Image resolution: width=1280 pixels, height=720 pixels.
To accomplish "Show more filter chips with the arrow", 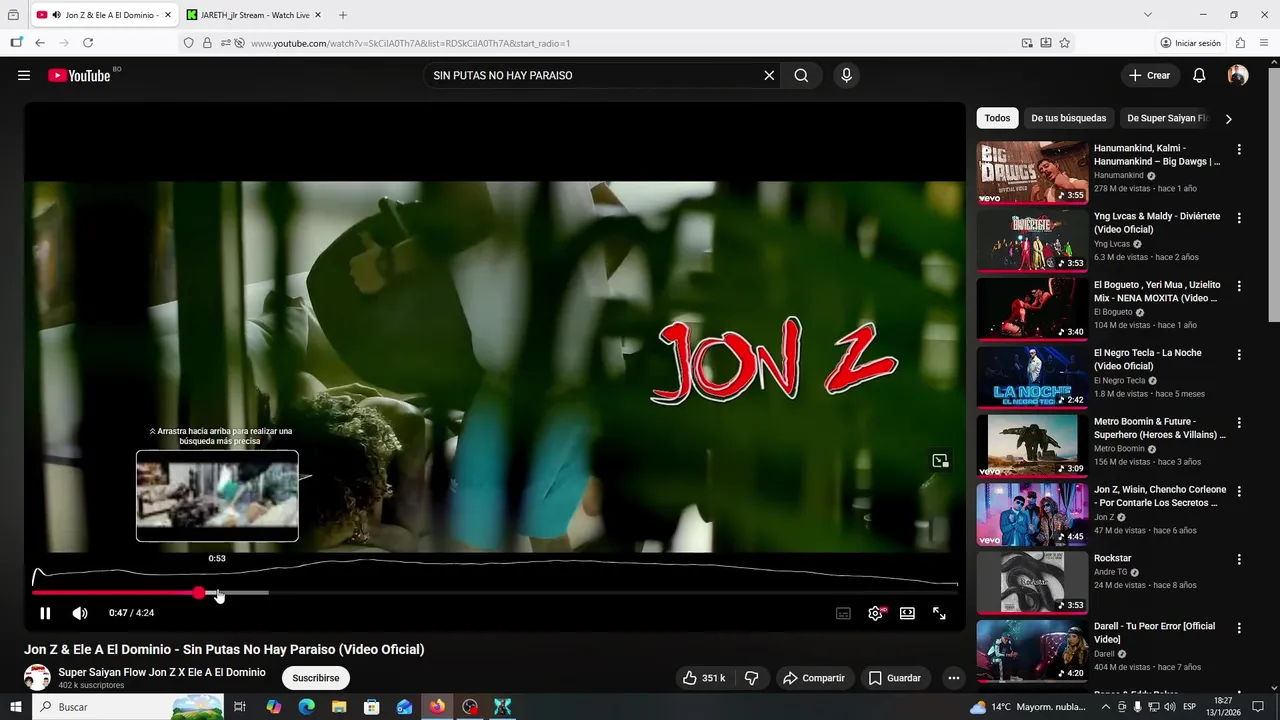I will pyautogui.click(x=1229, y=118).
